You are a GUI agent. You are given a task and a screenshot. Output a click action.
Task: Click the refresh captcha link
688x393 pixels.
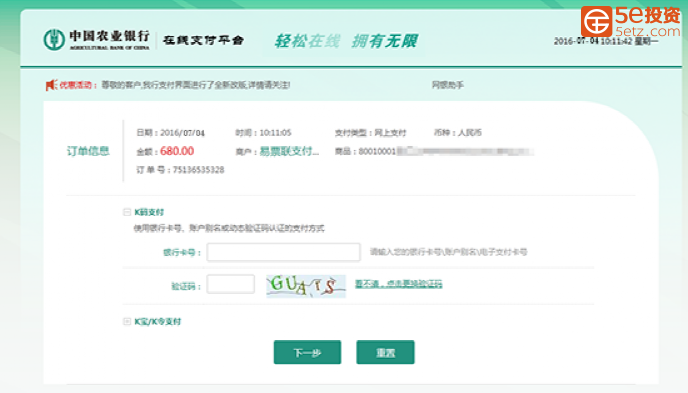pos(398,284)
